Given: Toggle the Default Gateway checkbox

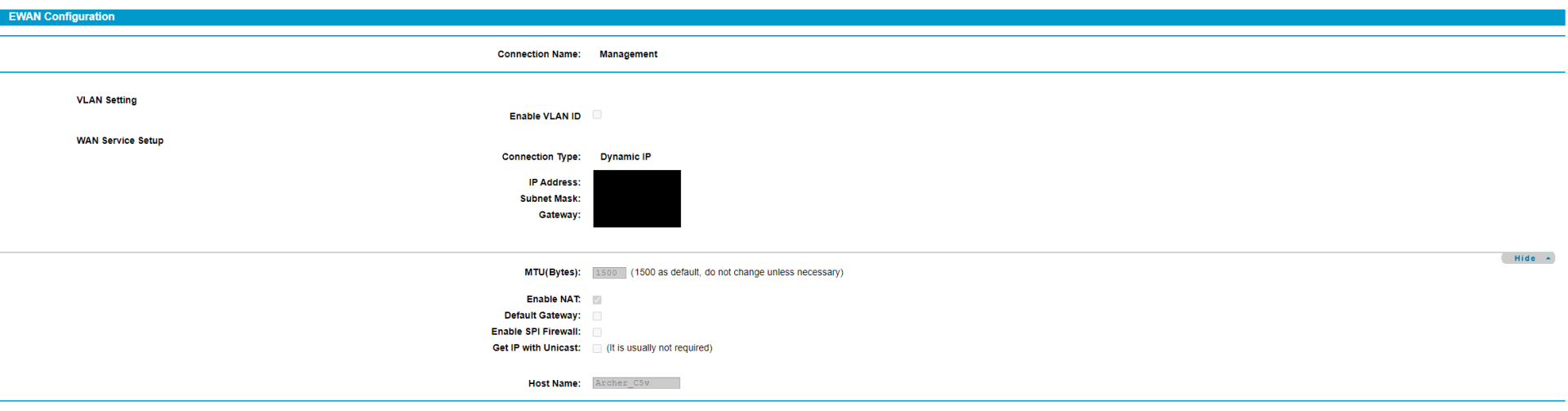Looking at the screenshot, I should pyautogui.click(x=597, y=316).
